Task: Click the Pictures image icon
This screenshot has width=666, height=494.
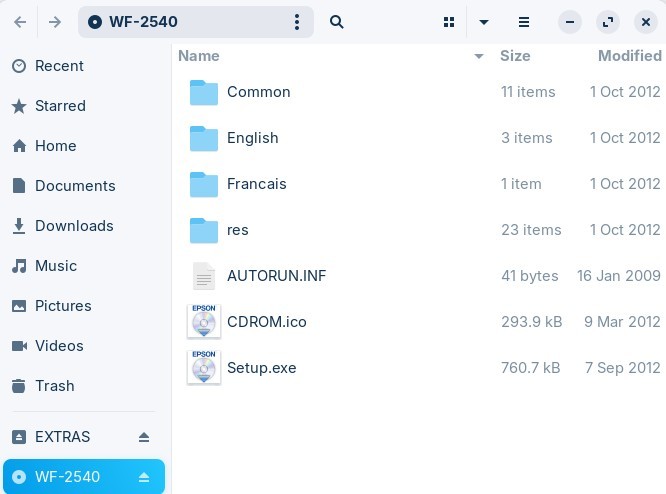Action: coord(19,306)
